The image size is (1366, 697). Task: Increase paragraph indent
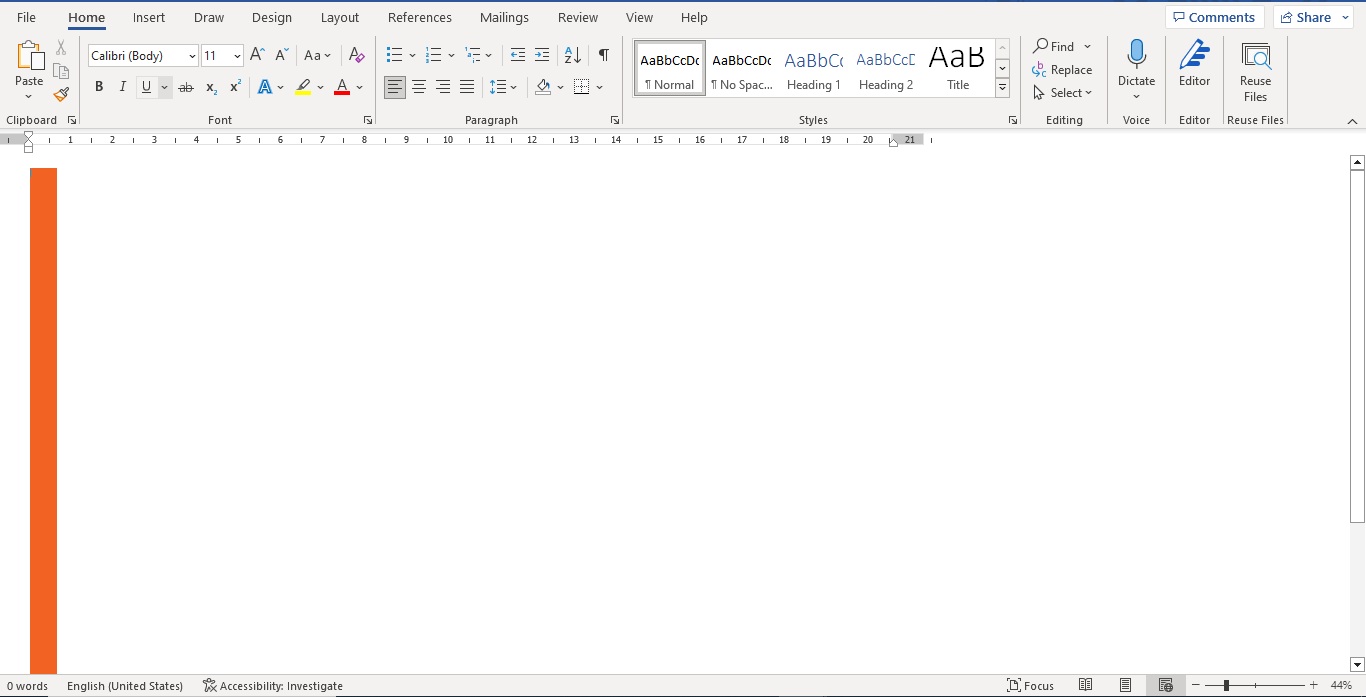pyautogui.click(x=542, y=55)
